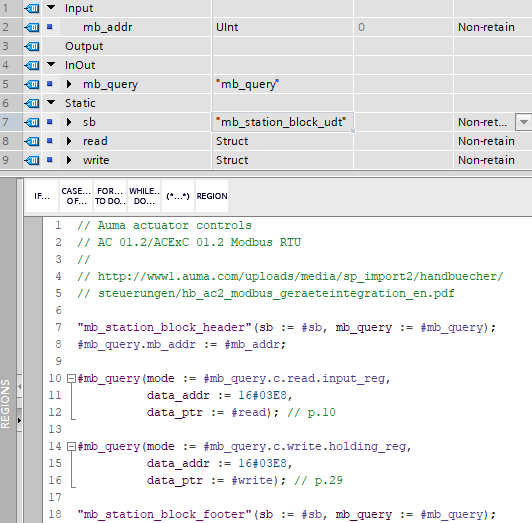This screenshot has height=523, width=532.
Task: Click the interface icon on the Input row
Action: coord(32,8)
